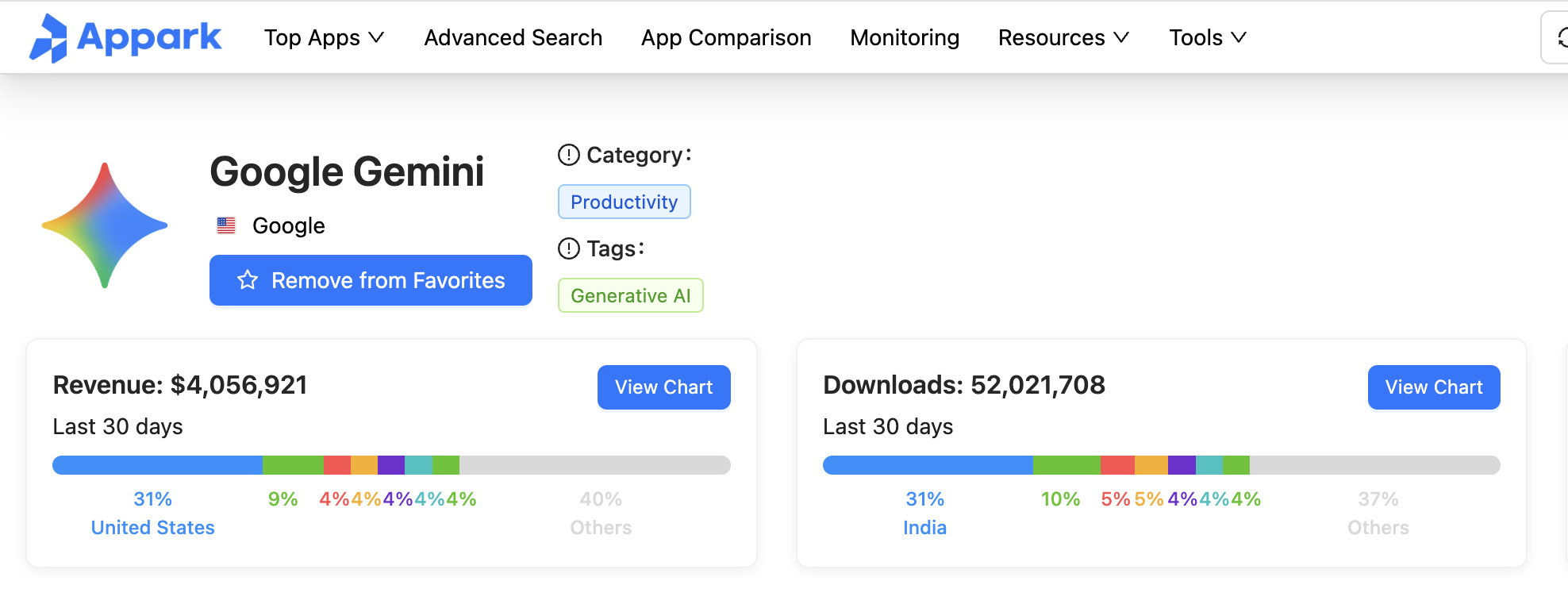Click the Category info icon

coord(569,155)
